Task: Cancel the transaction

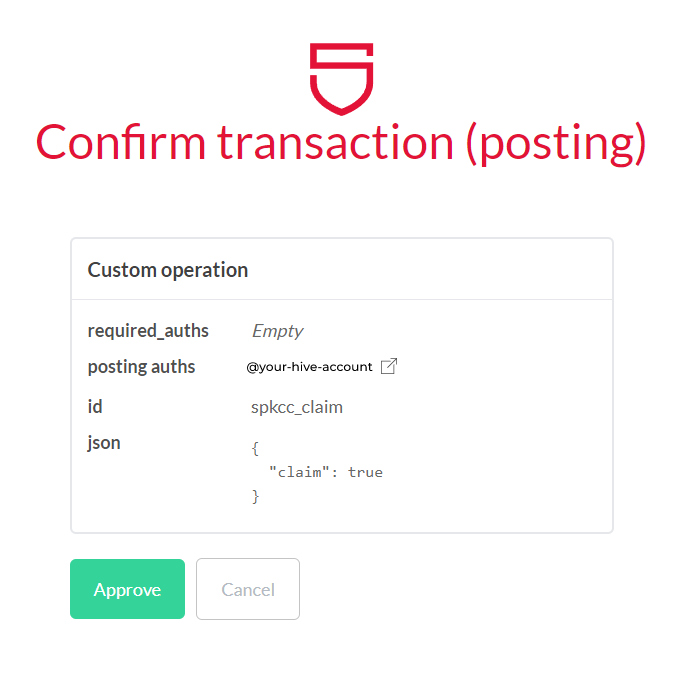Action: coord(248,589)
